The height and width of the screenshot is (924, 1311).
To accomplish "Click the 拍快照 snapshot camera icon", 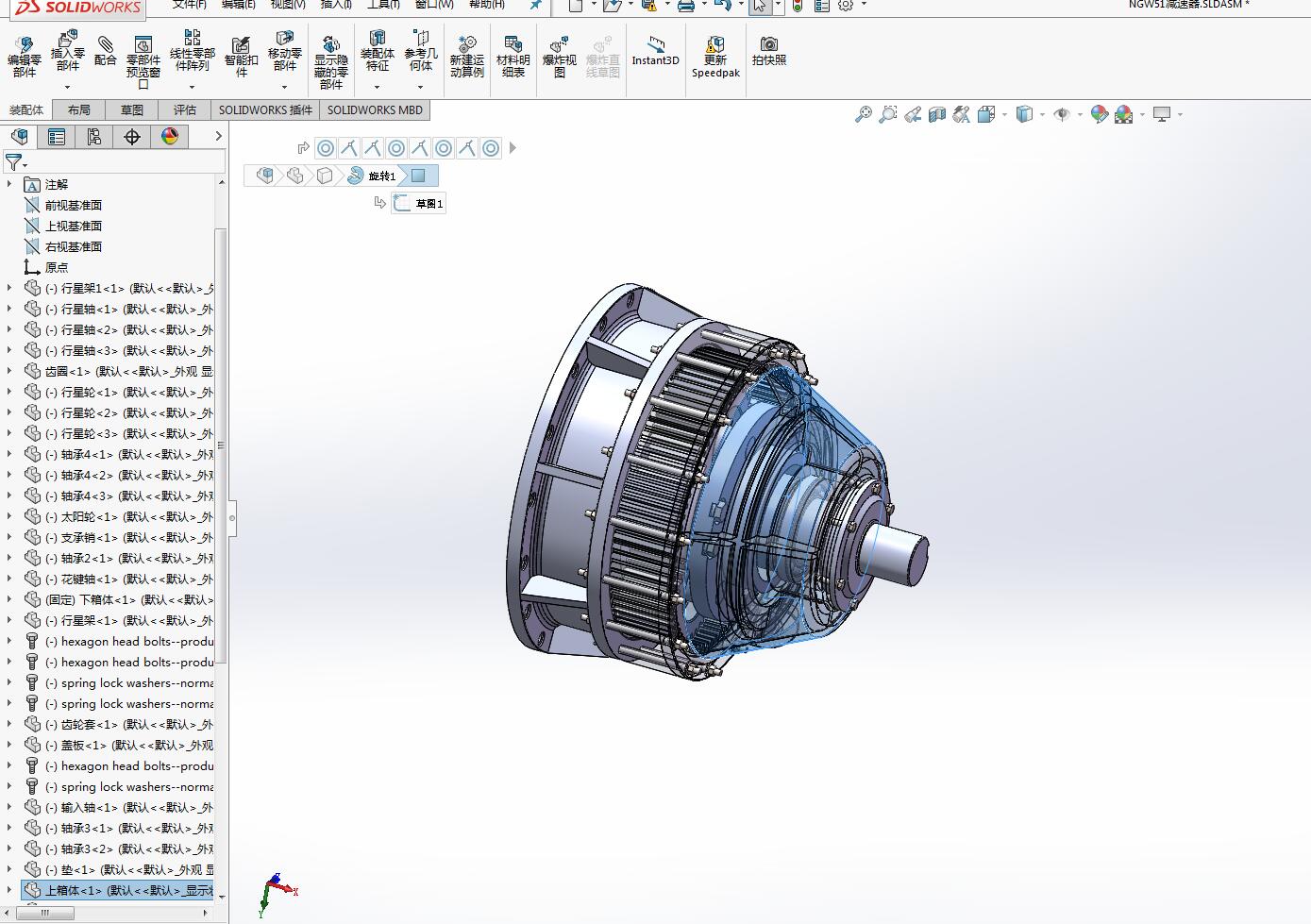I will point(768,50).
